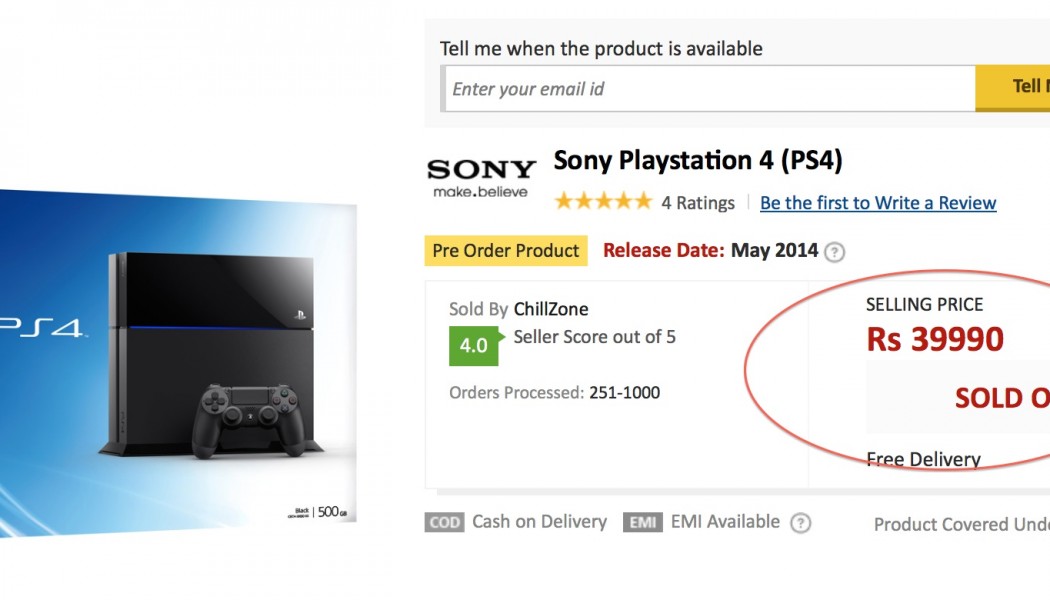
Task: Click the Pre Order Product badge
Action: (506, 251)
